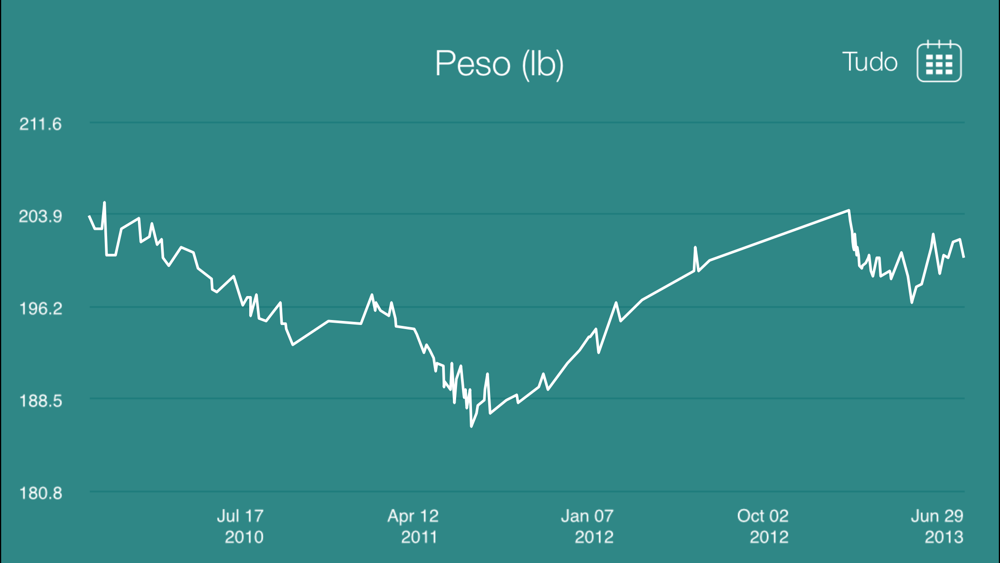Click the peak ending the long straight rise
Image resolution: width=1000 pixels, height=563 pixels.
(849, 210)
